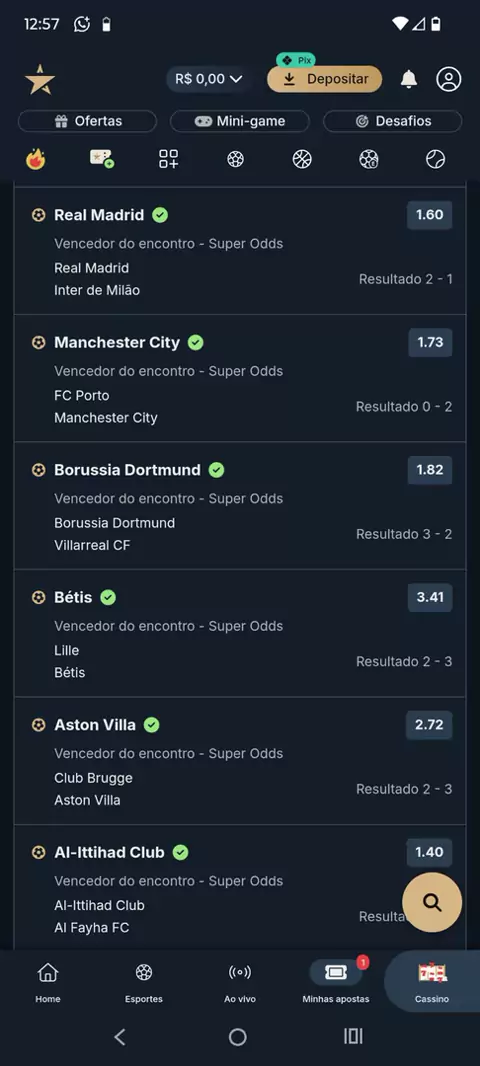
Task: Select the Bétis 3.41 odds
Action: click(x=430, y=598)
